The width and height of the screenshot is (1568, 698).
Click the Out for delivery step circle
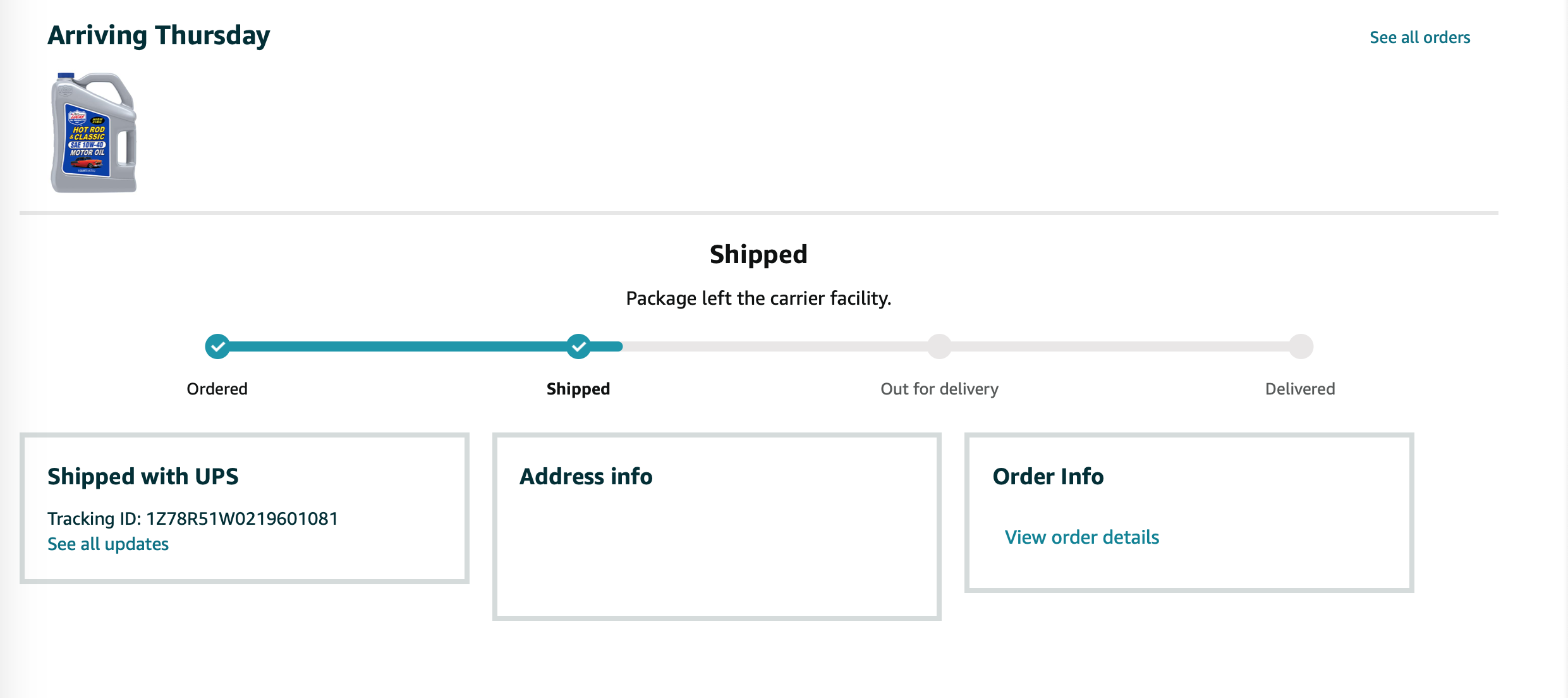click(940, 346)
